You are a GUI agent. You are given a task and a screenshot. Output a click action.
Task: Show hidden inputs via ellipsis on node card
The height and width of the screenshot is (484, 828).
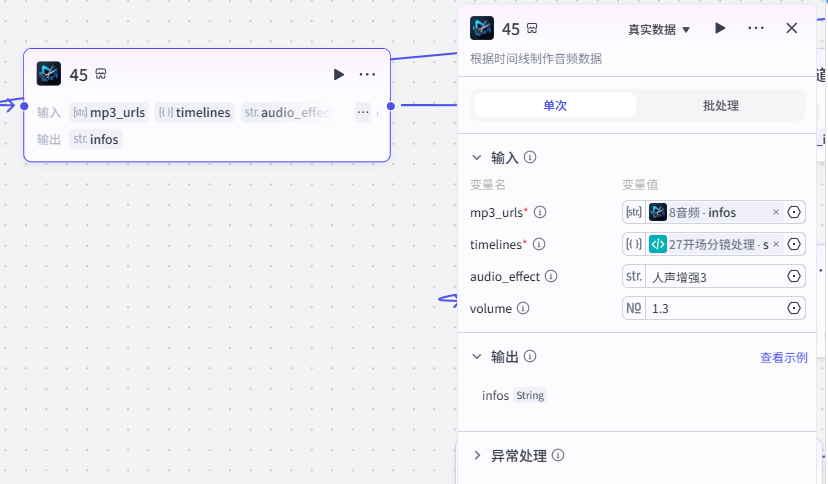pos(363,112)
